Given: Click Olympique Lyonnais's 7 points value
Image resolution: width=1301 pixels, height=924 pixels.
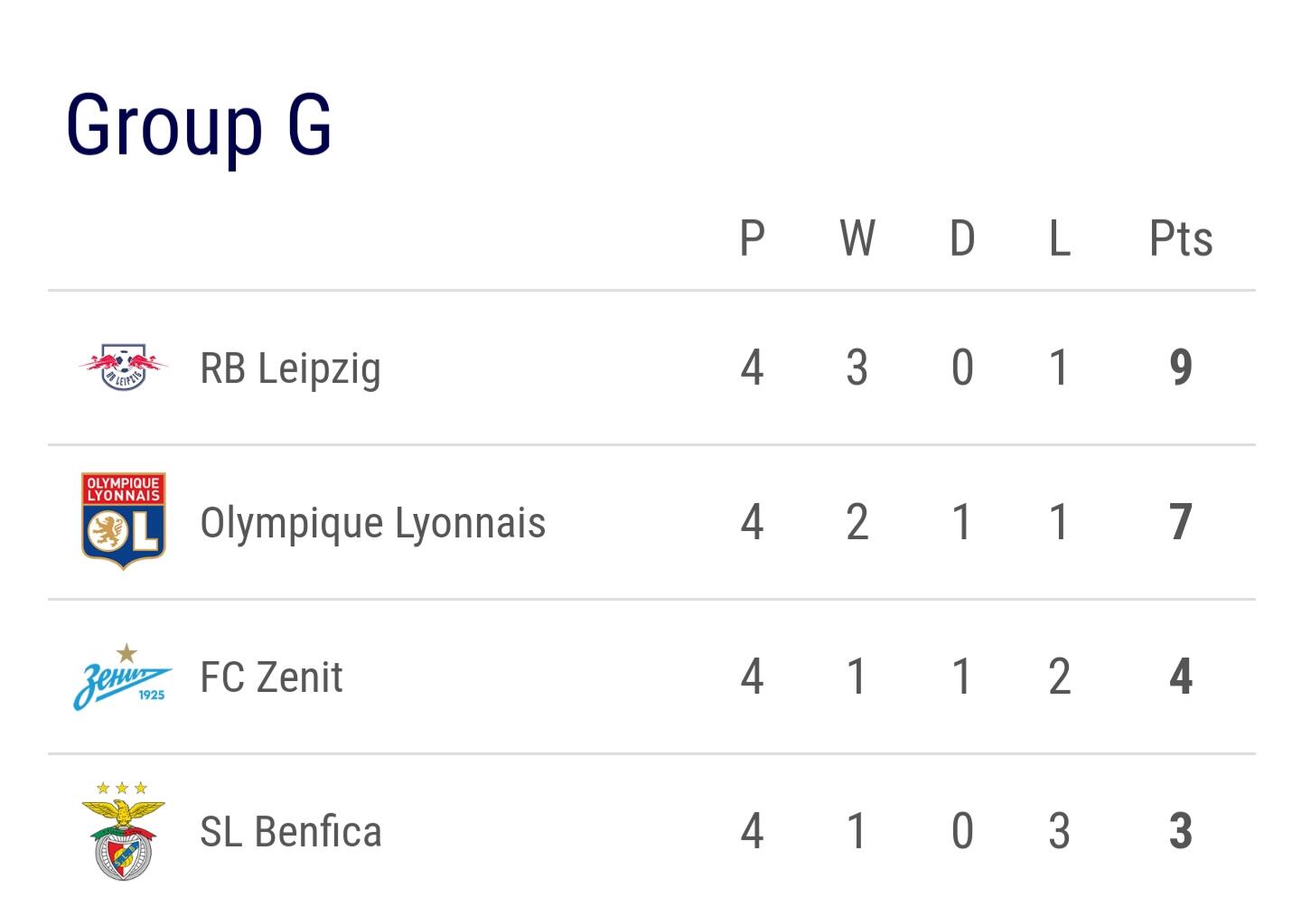Looking at the screenshot, I should (1181, 522).
